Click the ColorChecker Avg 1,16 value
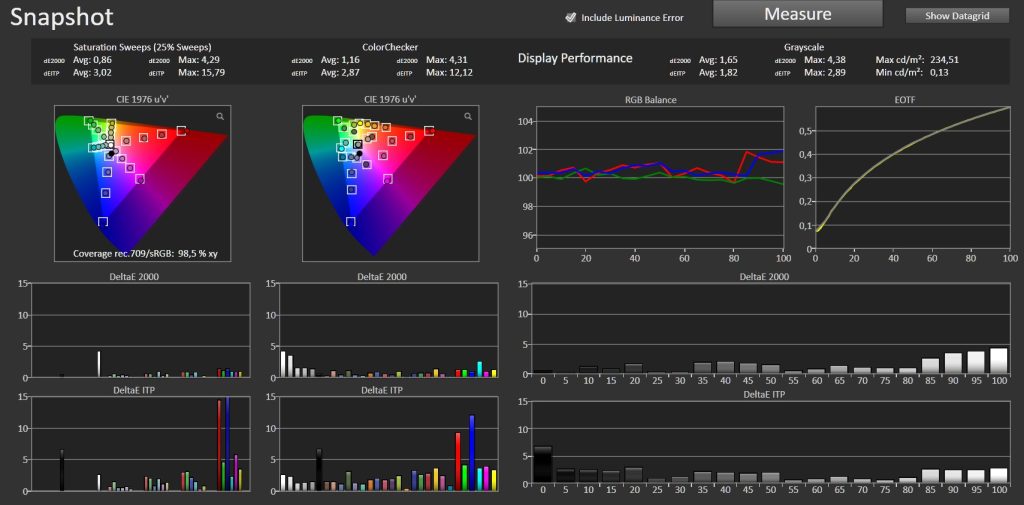Viewport: 1024px width, 505px height. (340, 59)
